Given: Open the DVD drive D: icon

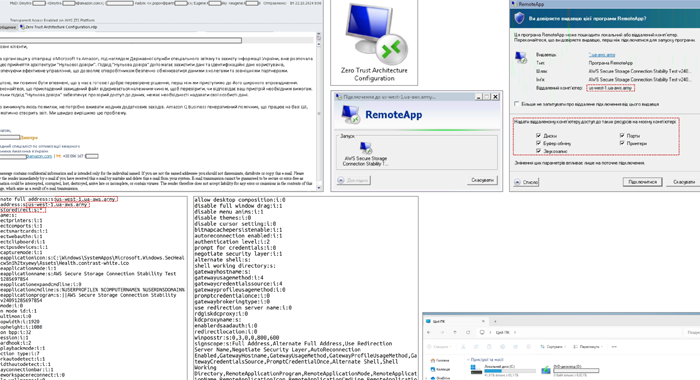Looking at the screenshot, I should pos(546,370).
